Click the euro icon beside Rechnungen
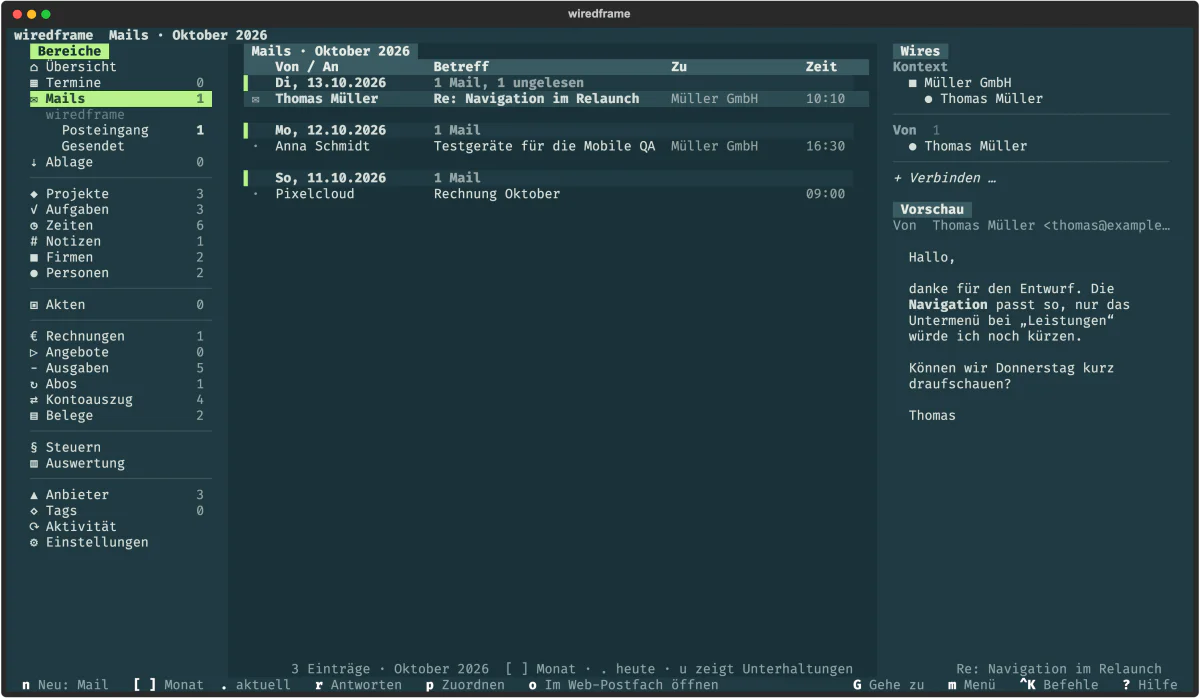Screen dimensions: 1200x698 [34, 336]
